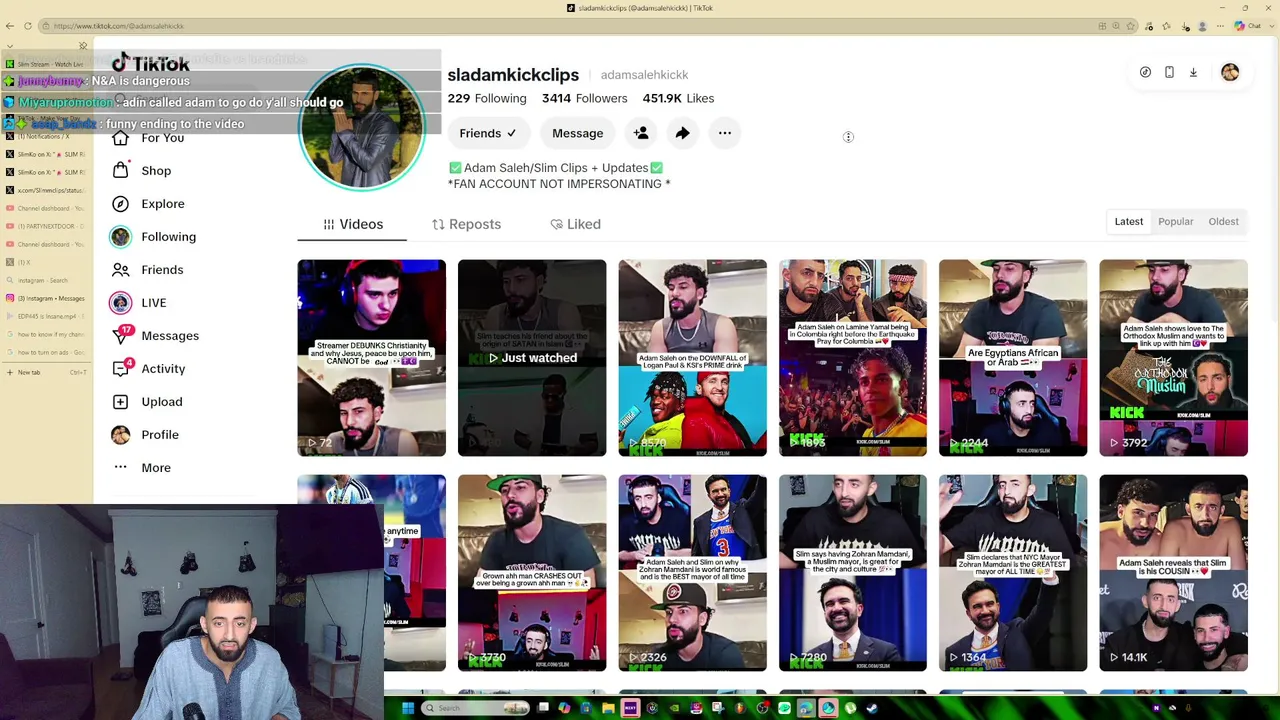Open the account avatar at top right
The width and height of the screenshot is (1280, 720).
click(1230, 72)
